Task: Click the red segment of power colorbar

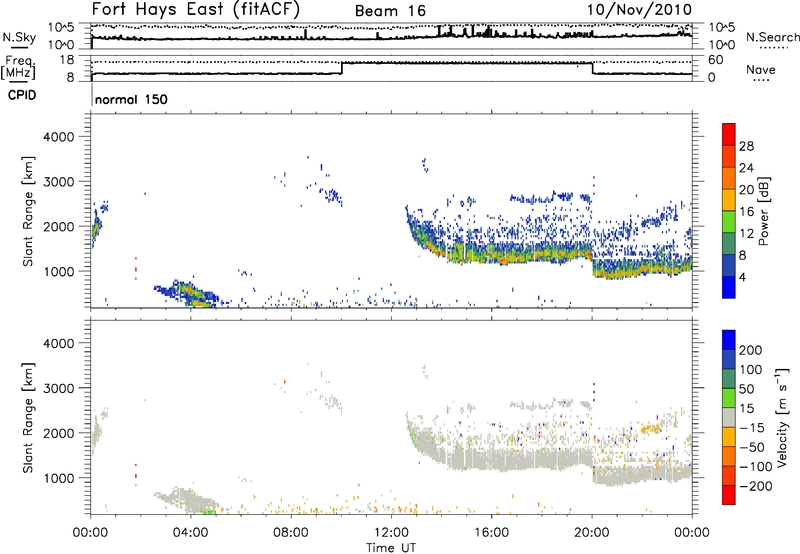Action: [x=729, y=134]
